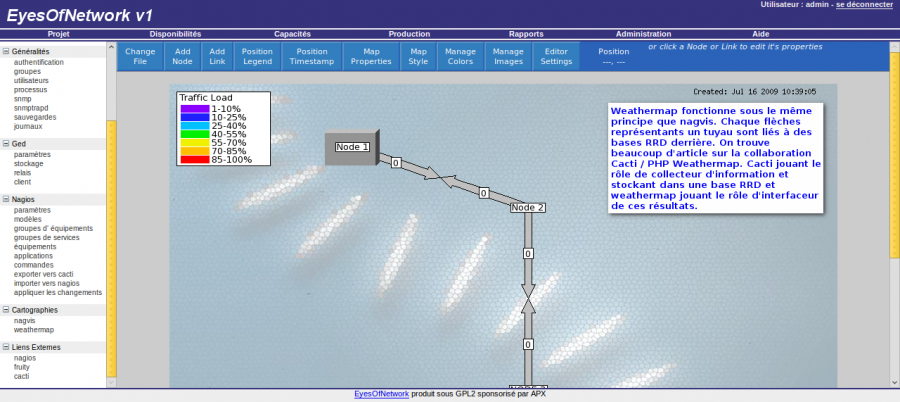Open journaux in the sidebar
Screen dimensions: 900x402
[x=28, y=126]
